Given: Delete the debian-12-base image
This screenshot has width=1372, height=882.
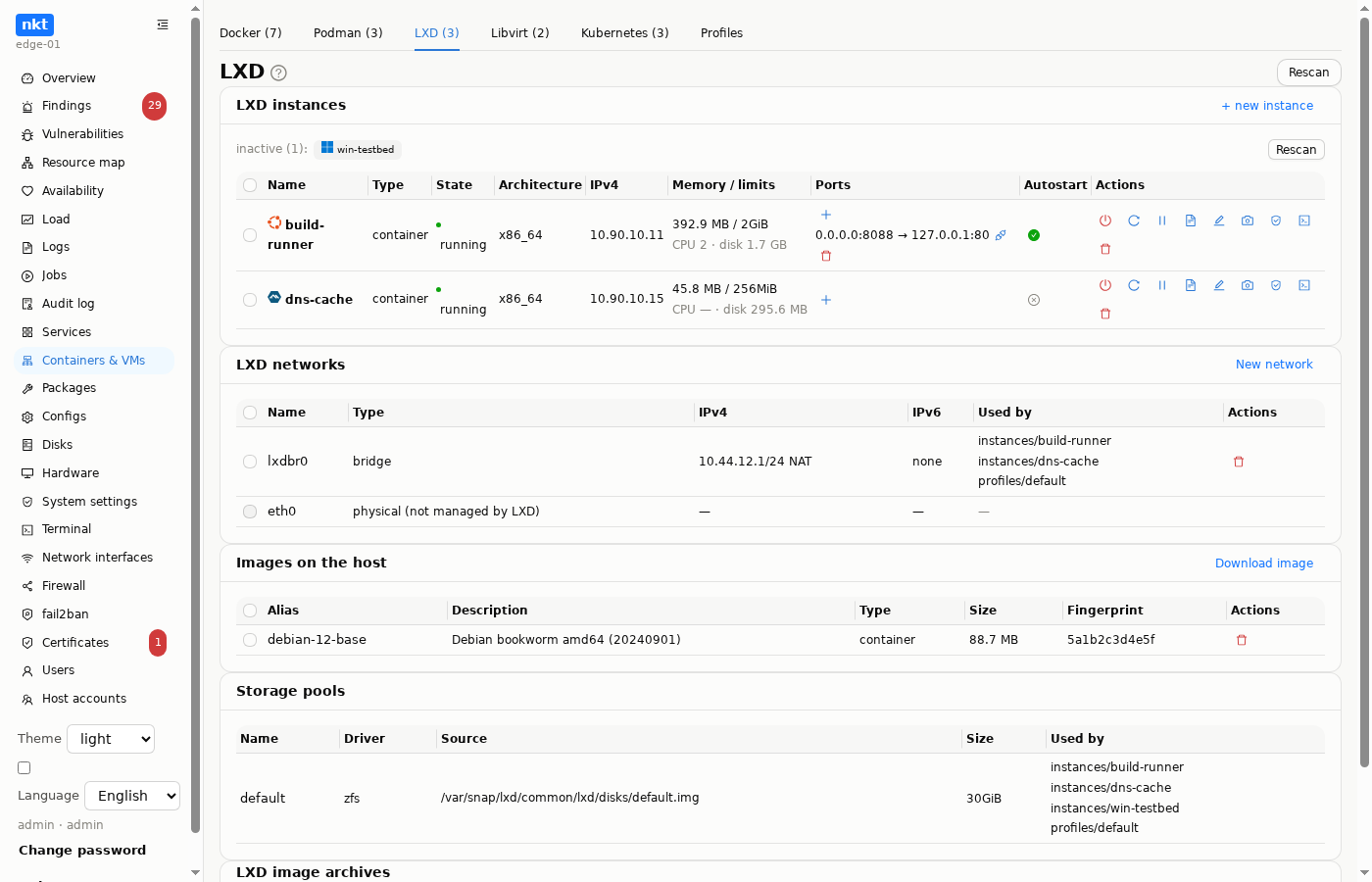Looking at the screenshot, I should click(1242, 640).
